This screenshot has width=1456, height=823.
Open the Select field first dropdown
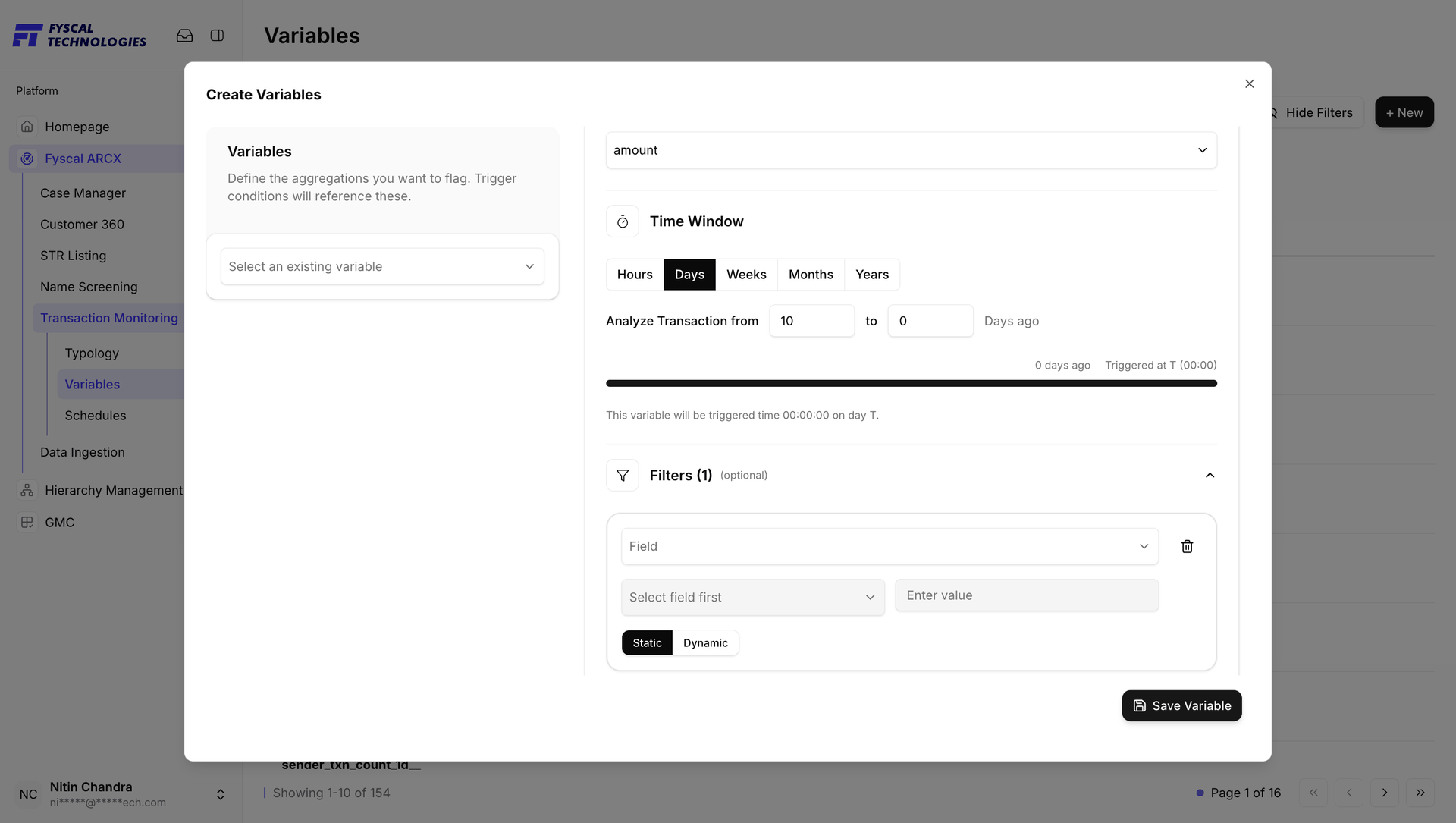click(x=753, y=598)
